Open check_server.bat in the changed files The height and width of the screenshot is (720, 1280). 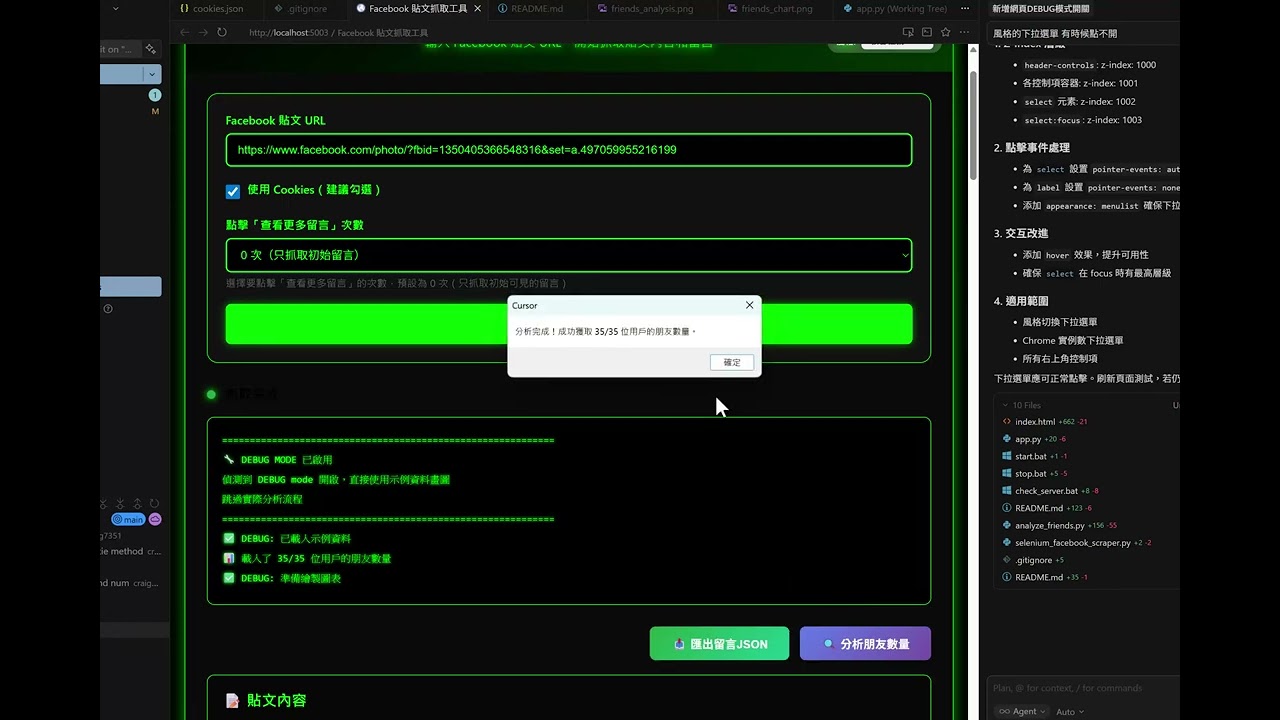[1046, 491]
